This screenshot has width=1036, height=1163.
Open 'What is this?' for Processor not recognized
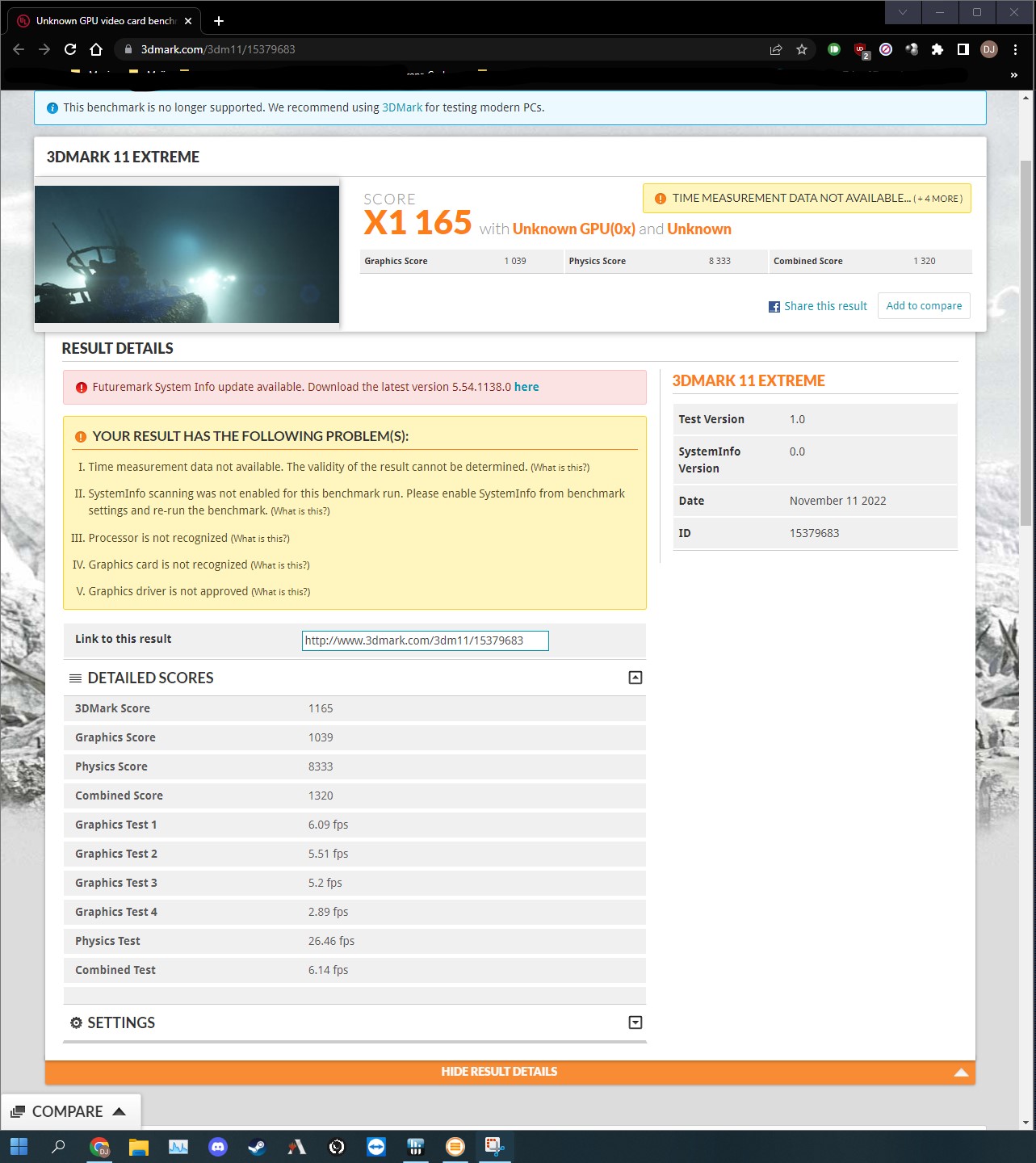[x=260, y=539]
